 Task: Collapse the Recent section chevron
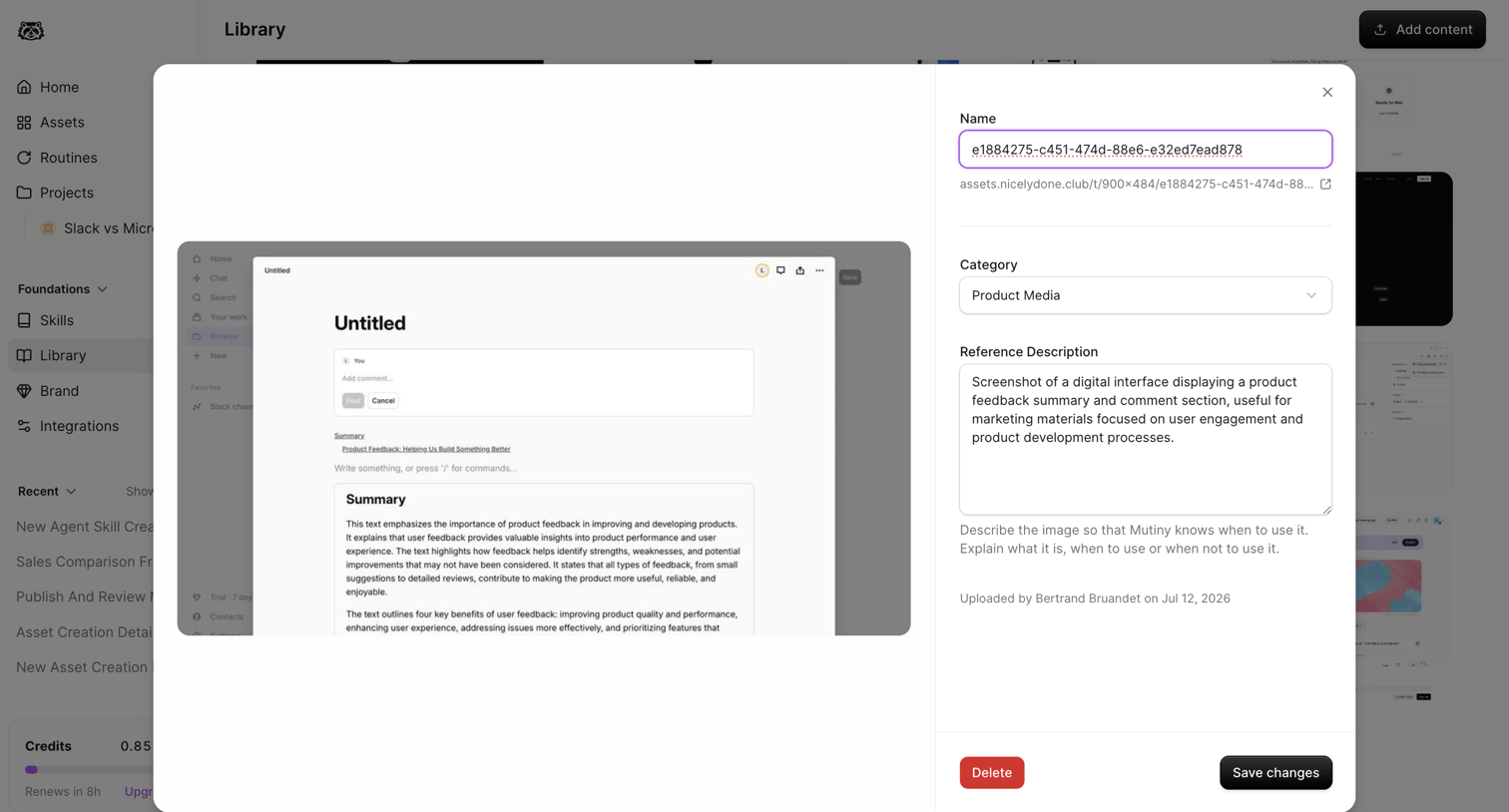point(71,492)
